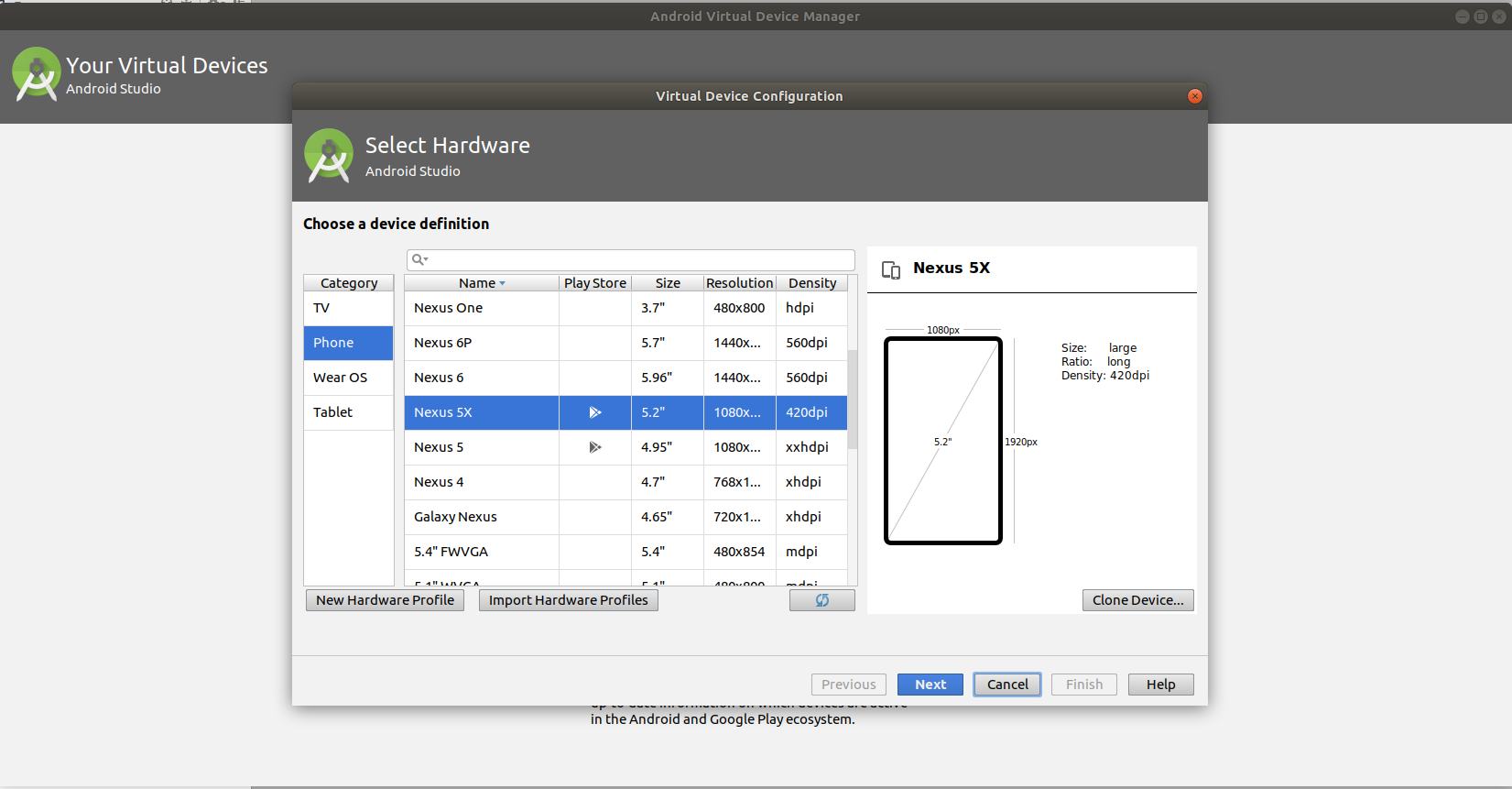The image size is (1512, 789).
Task: Click the device icon beside the Nexus 5X title
Action: click(x=891, y=269)
